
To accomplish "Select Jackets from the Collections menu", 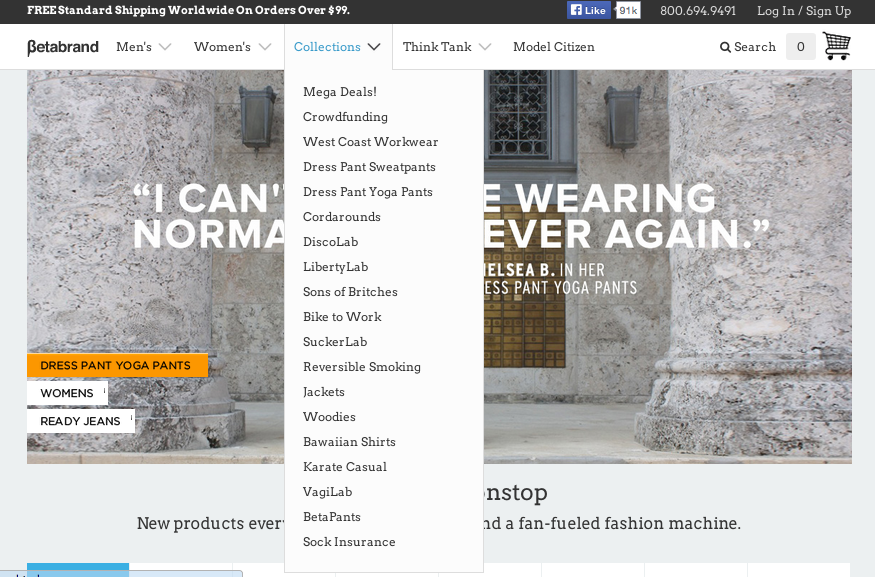I will point(324,392).
